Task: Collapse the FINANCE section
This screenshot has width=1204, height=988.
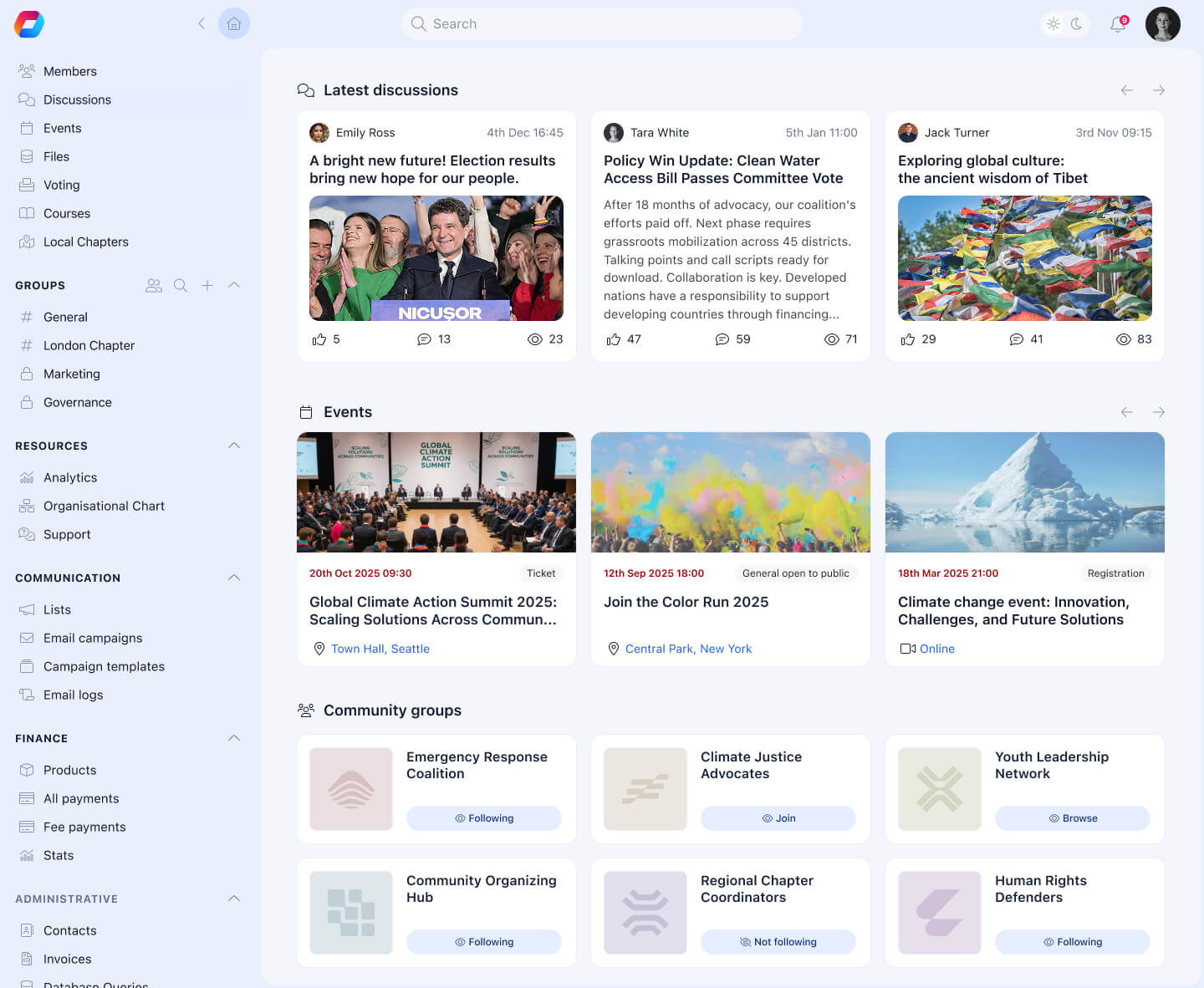Action: pos(234,738)
